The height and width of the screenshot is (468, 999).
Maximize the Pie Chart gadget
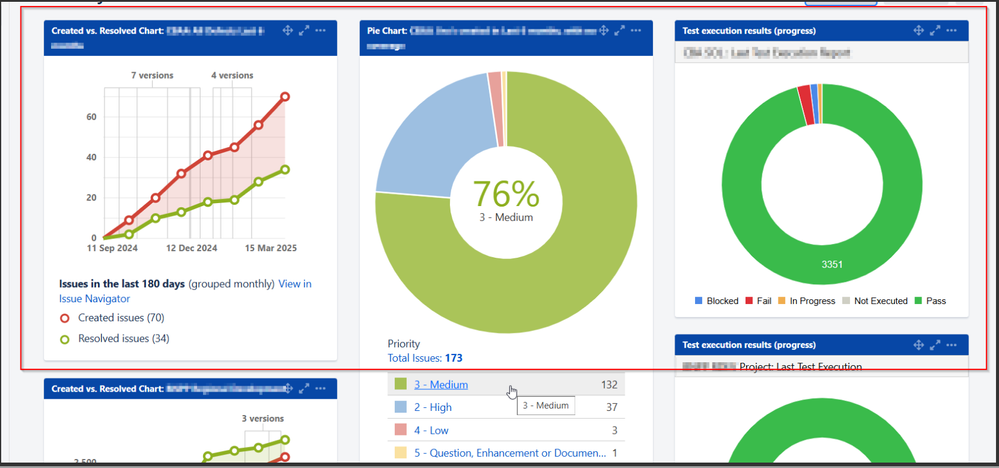pos(620,31)
